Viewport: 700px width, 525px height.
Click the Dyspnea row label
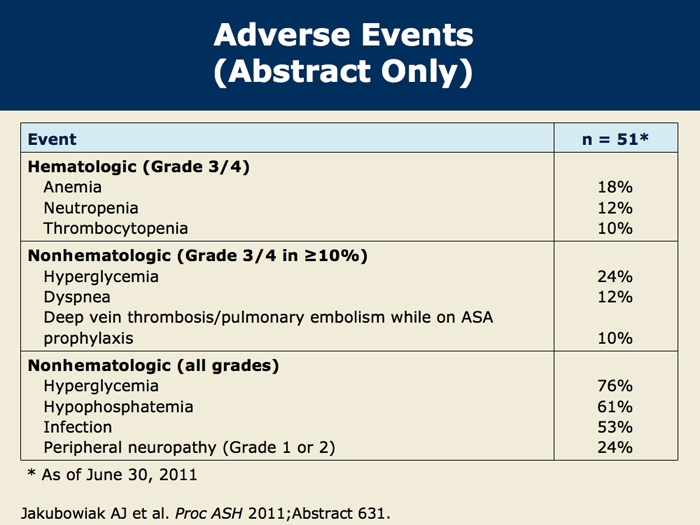coord(77,297)
